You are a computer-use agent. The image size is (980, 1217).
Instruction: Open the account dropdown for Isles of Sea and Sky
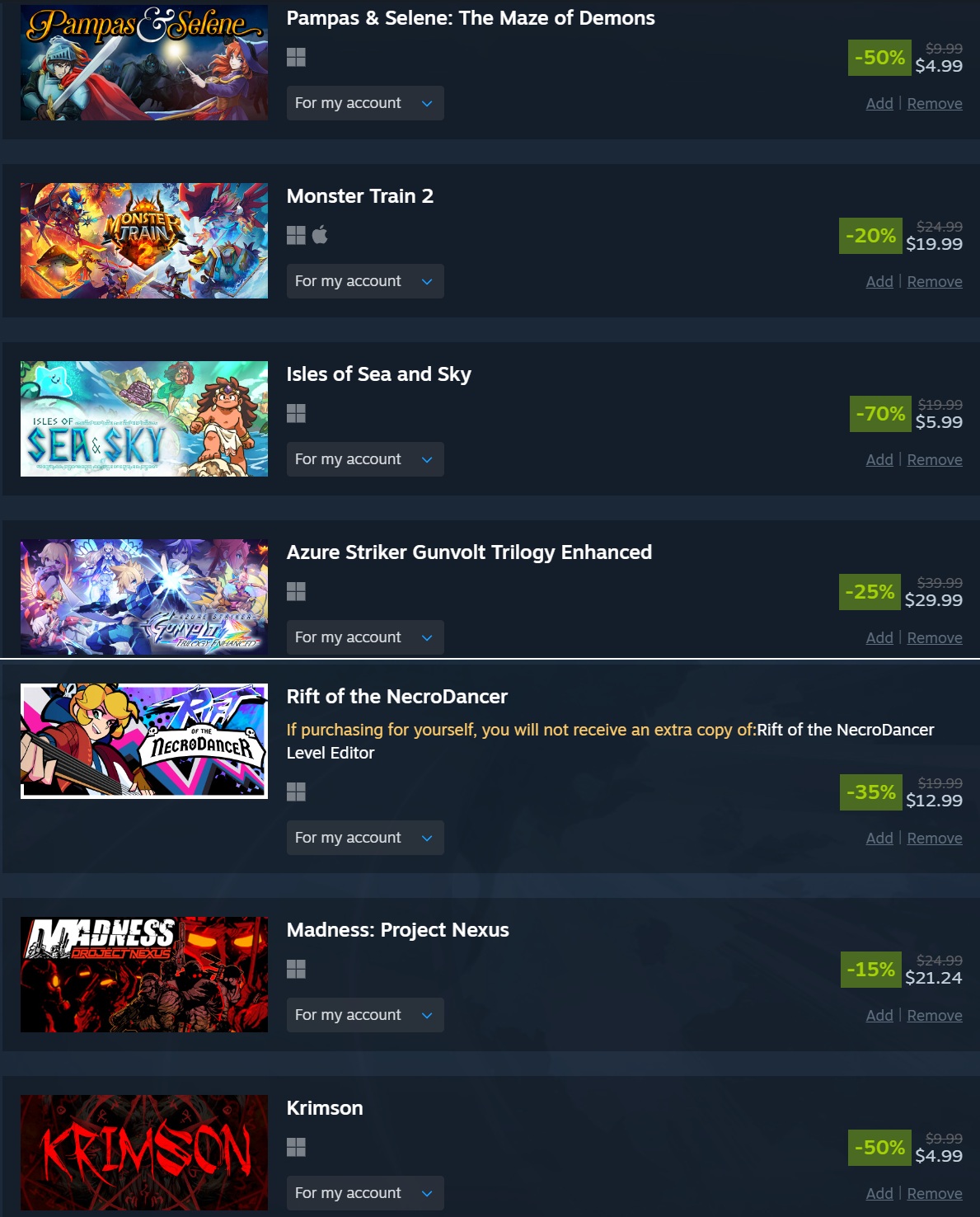tap(365, 459)
